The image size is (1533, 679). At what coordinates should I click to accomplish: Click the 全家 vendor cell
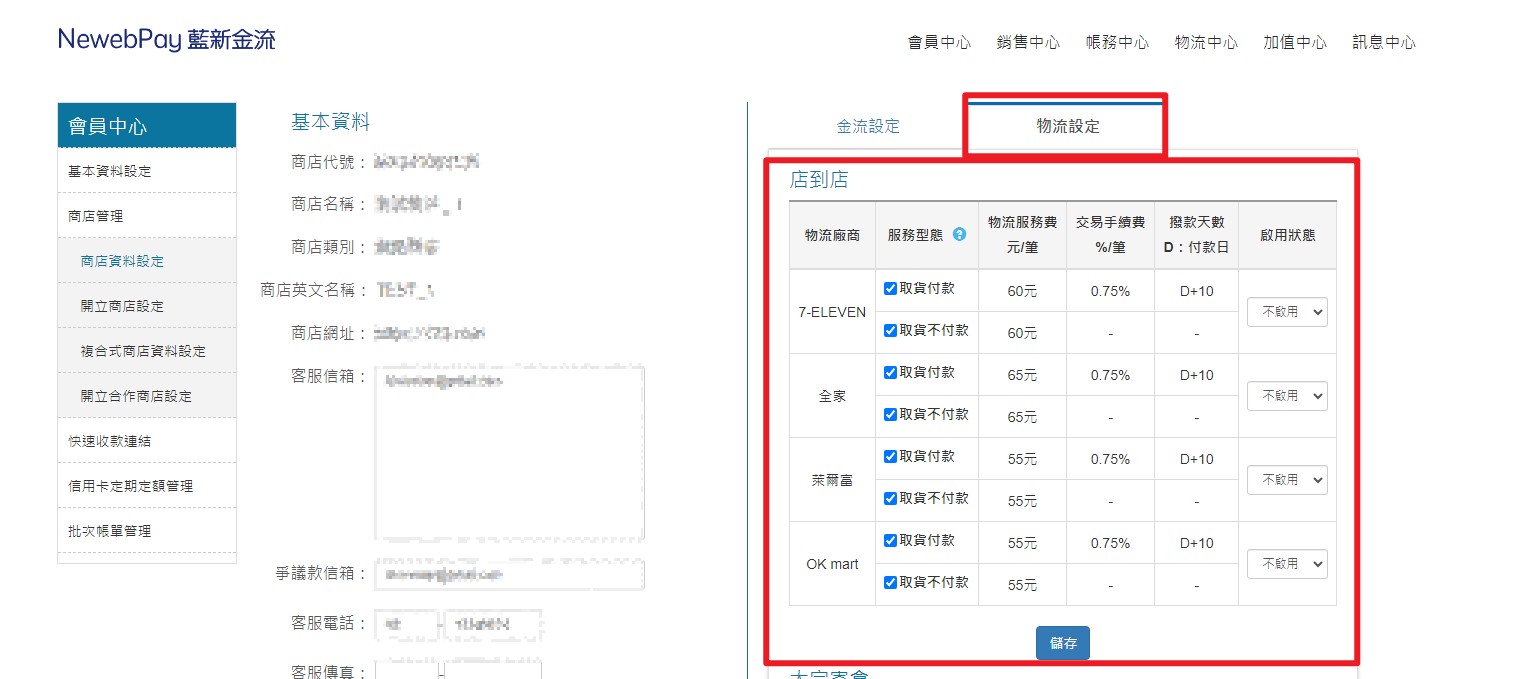pyautogui.click(x=832, y=396)
